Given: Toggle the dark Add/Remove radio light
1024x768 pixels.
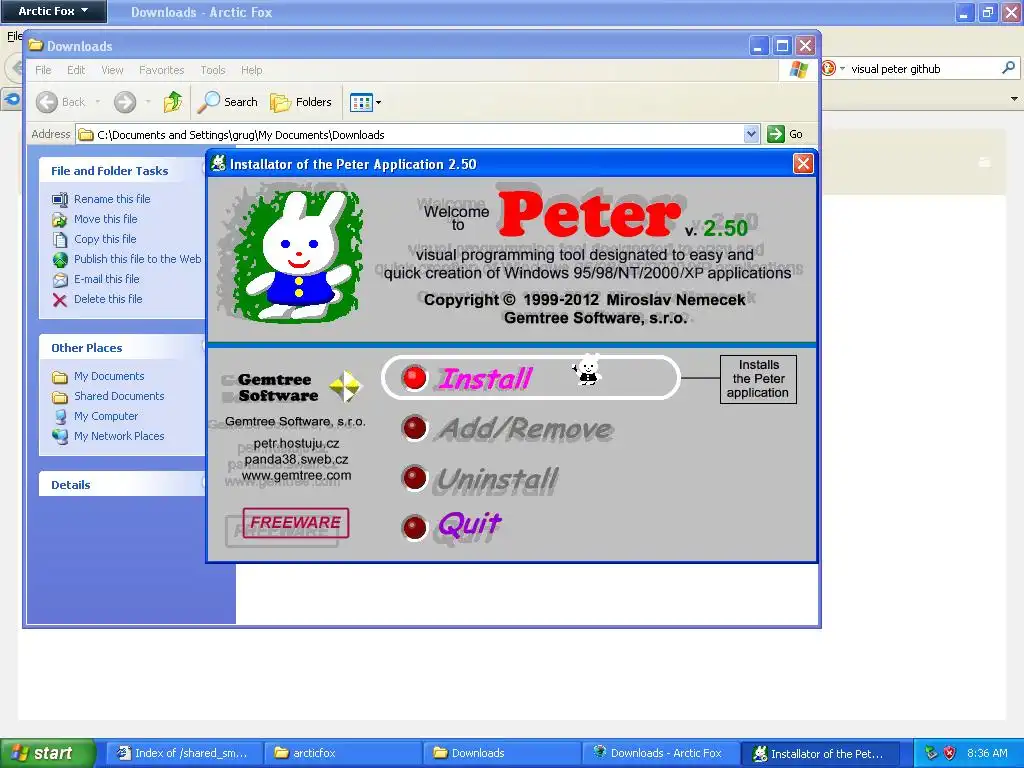Looking at the screenshot, I should tap(414, 428).
